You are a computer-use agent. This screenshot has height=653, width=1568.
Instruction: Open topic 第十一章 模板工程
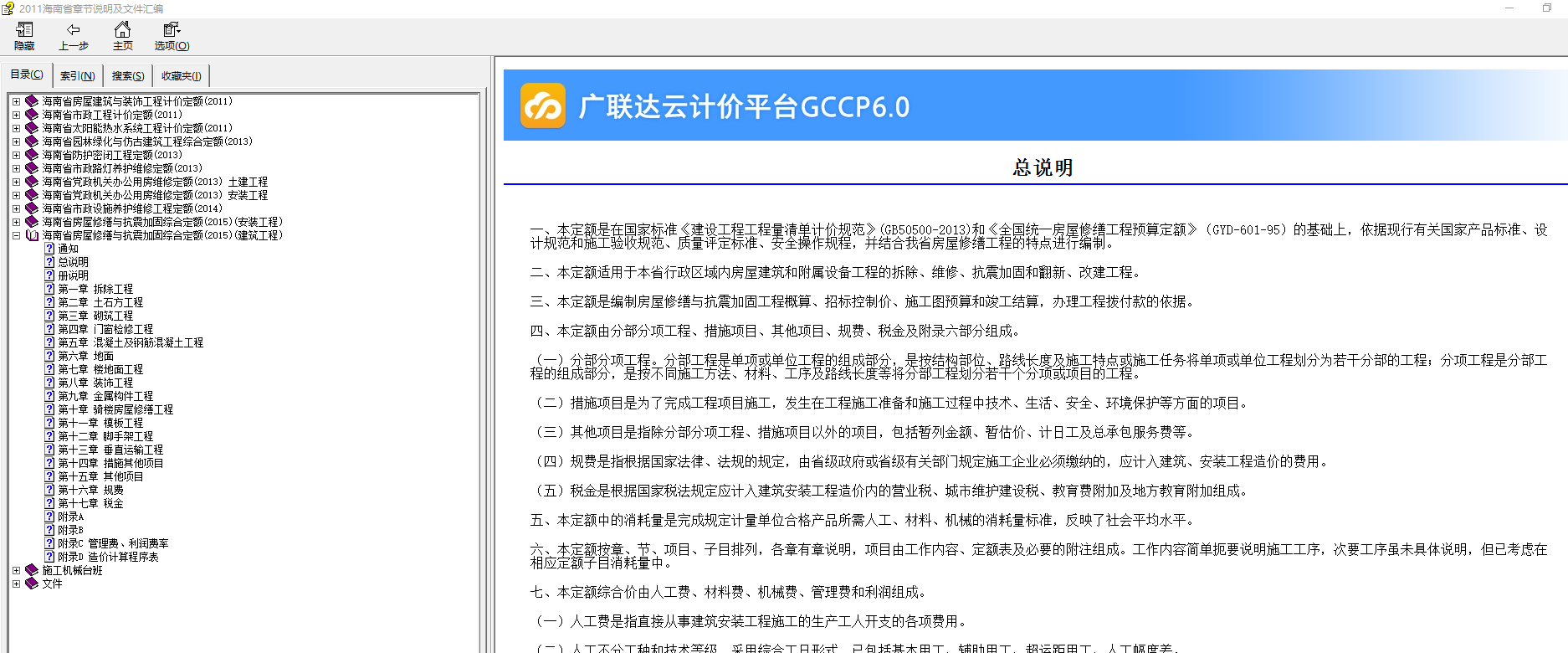(100, 423)
